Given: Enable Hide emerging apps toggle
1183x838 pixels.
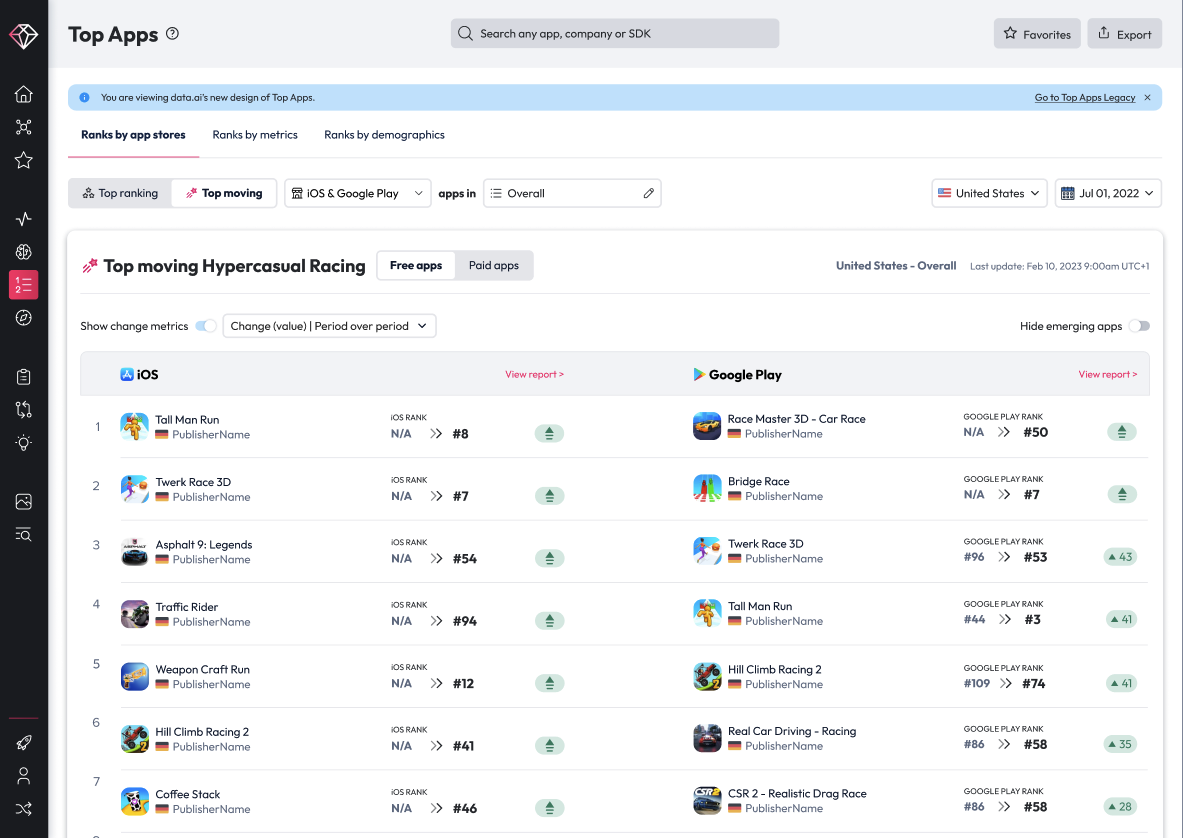Looking at the screenshot, I should [1139, 326].
